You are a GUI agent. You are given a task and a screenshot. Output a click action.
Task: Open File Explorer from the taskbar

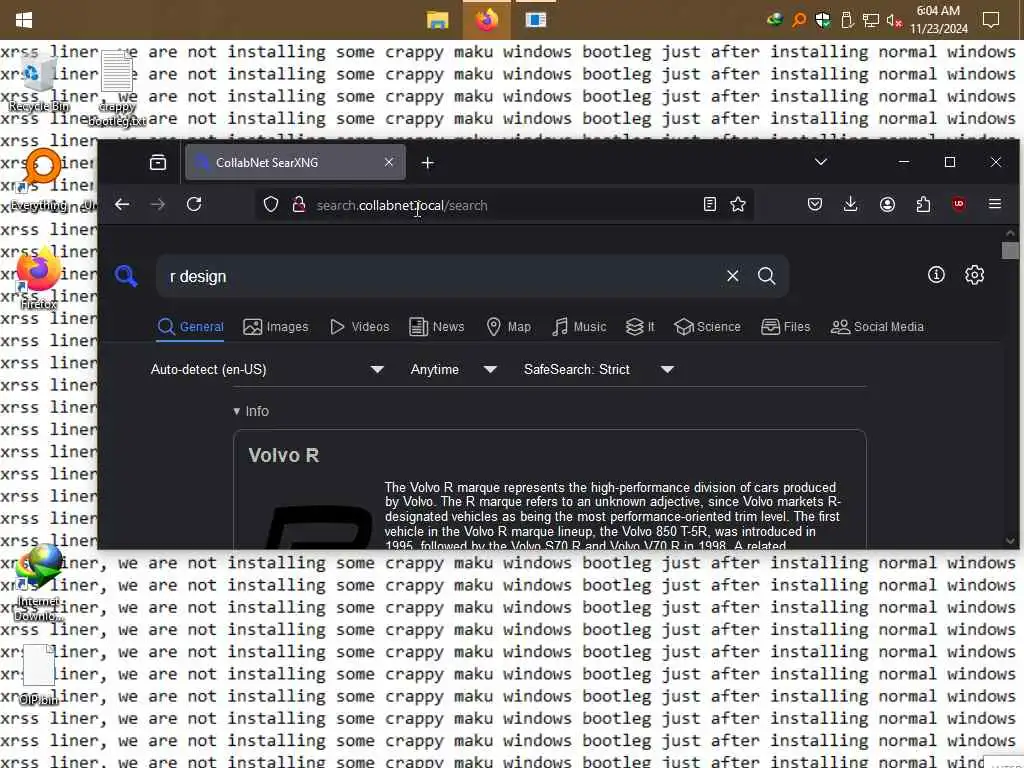(x=437, y=20)
